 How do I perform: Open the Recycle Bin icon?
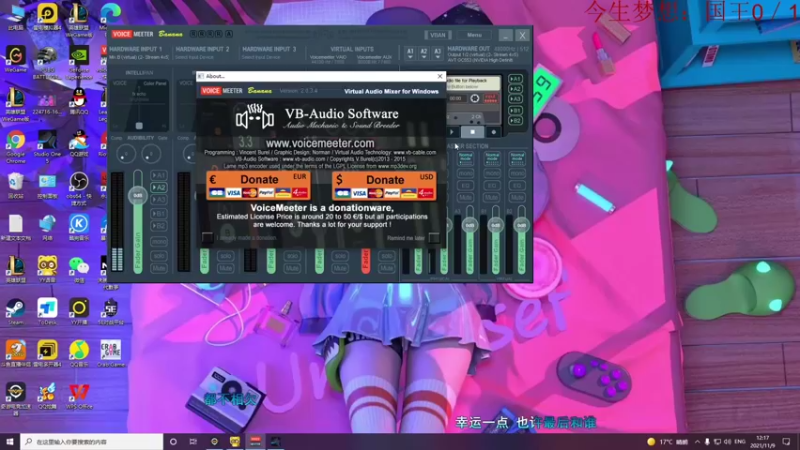pyautogui.click(x=15, y=184)
